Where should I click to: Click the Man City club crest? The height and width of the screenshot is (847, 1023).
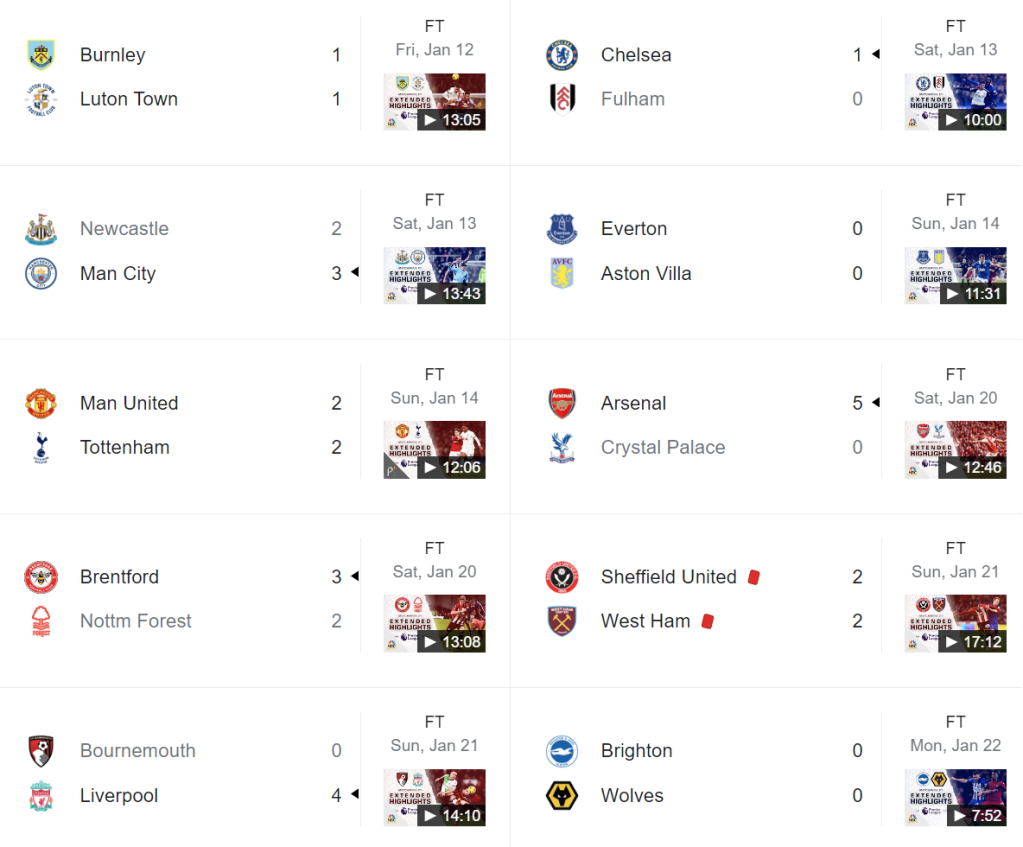tap(41, 273)
